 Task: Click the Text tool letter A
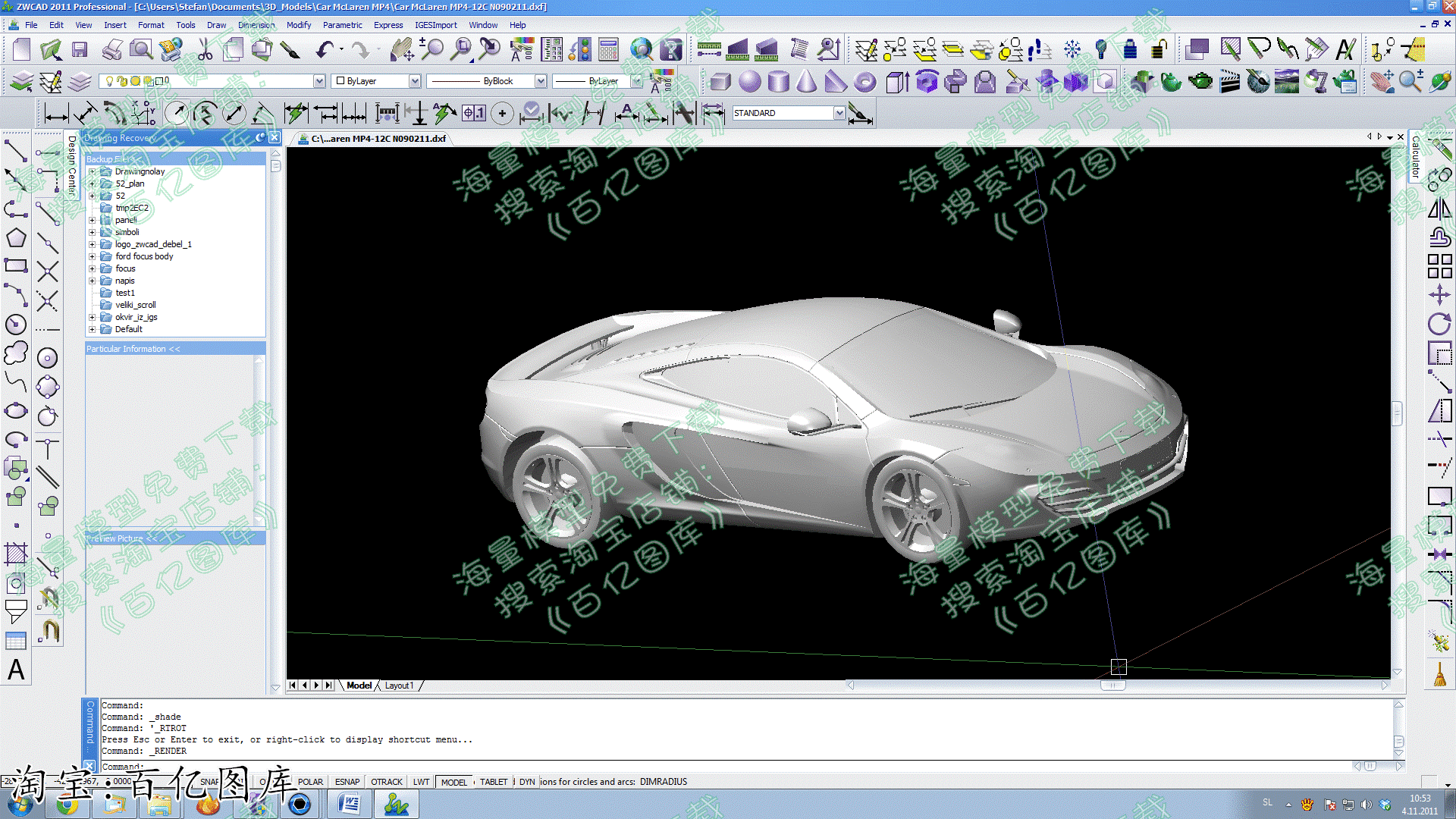[x=16, y=670]
